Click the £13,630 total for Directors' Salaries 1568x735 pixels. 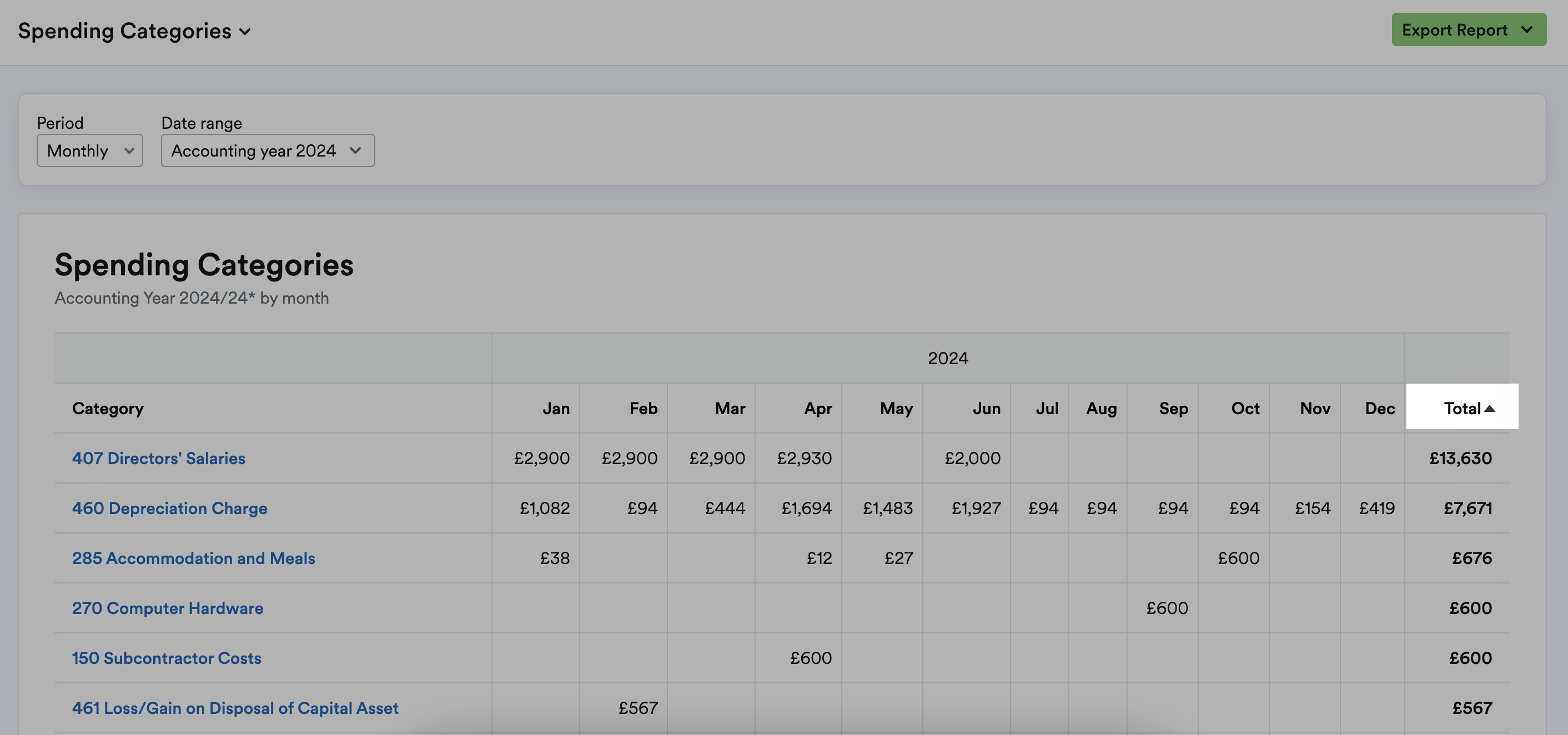tap(1460, 458)
